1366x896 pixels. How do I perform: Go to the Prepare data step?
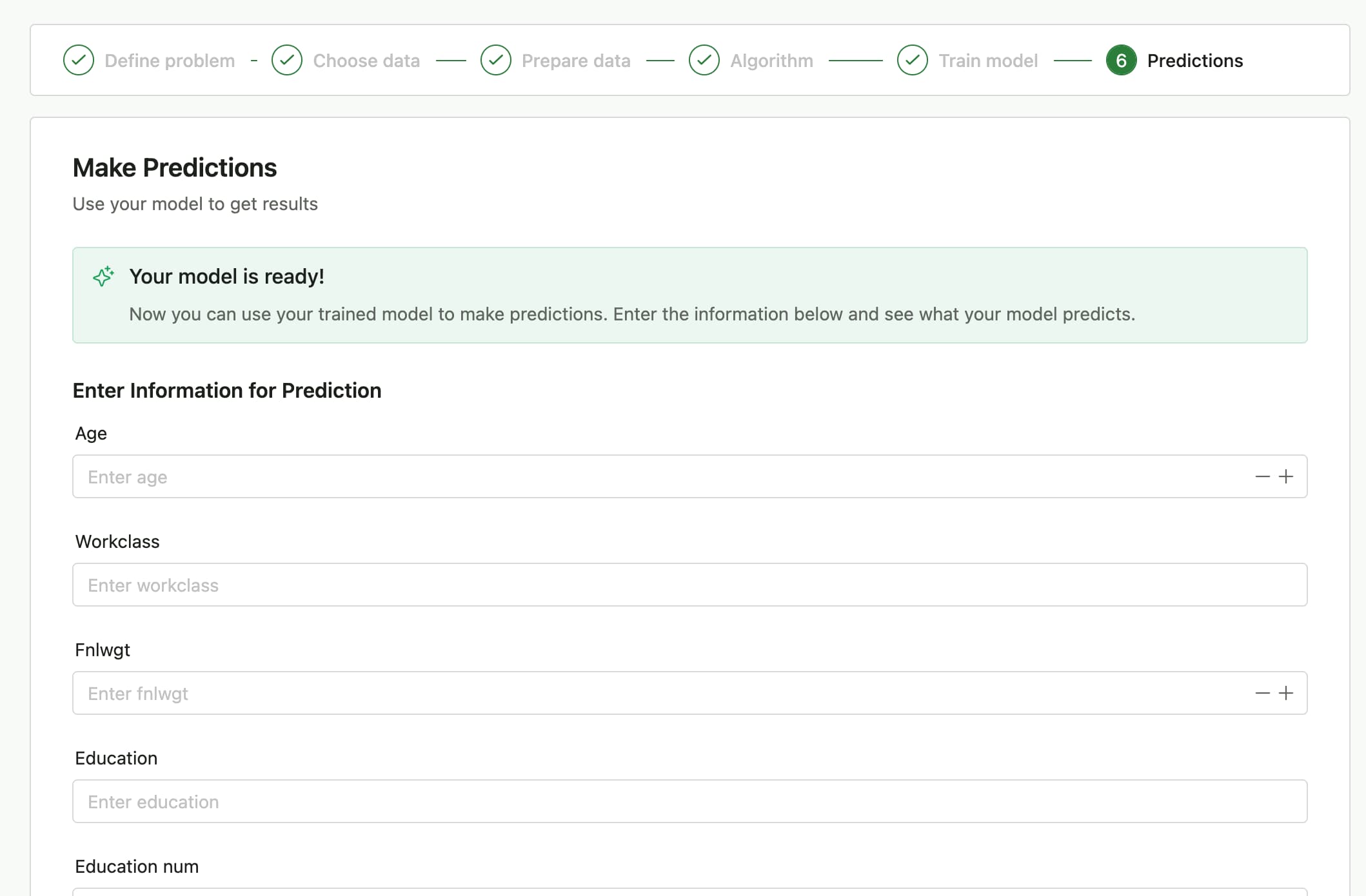point(576,61)
